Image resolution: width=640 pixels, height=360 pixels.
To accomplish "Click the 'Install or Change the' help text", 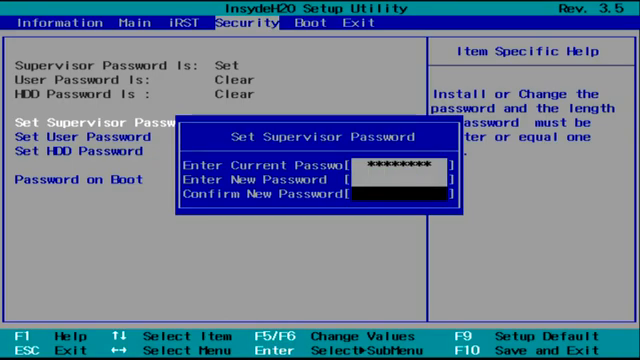I will [x=516, y=94].
